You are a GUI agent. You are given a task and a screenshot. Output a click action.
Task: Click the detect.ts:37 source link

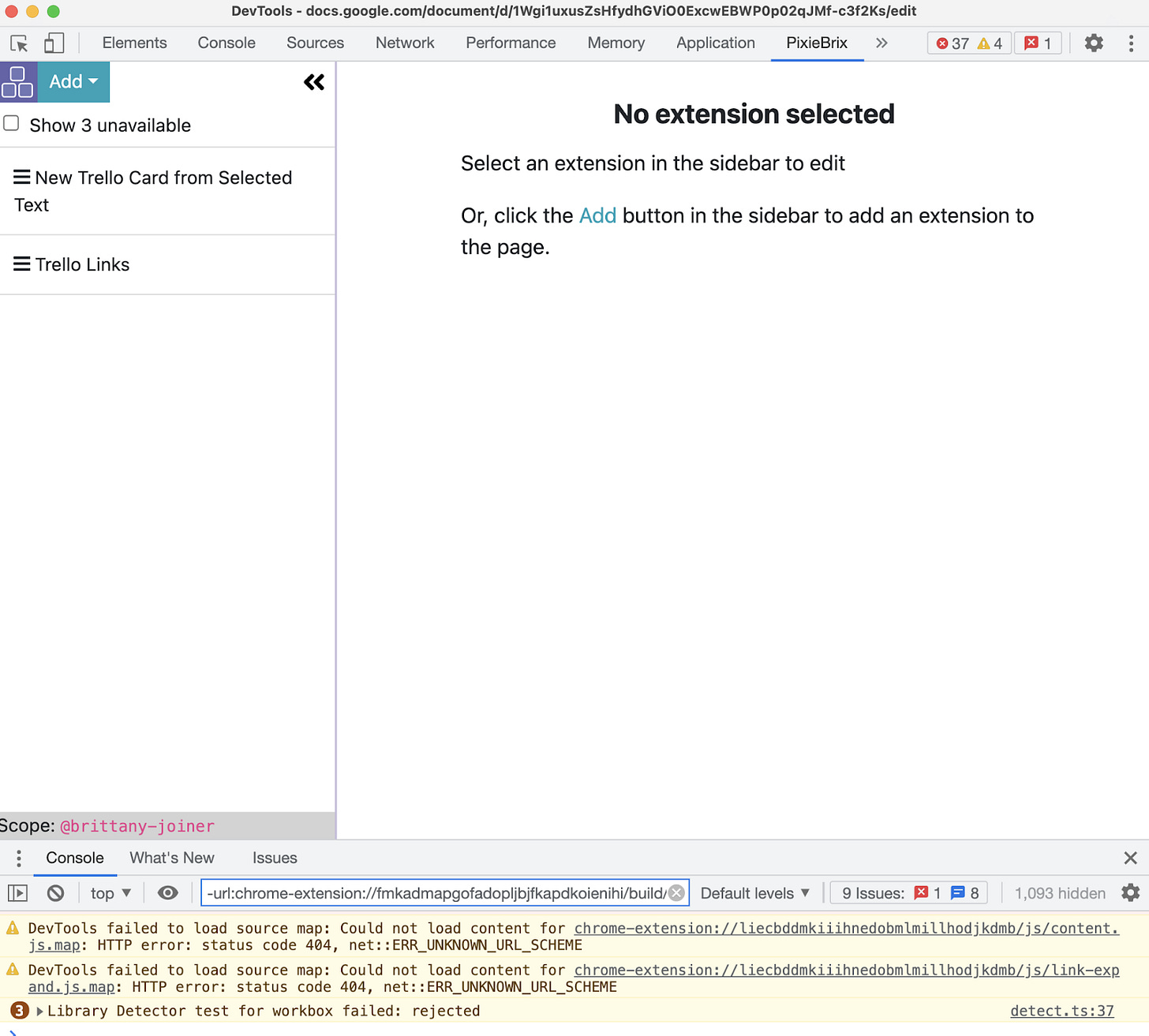1061,1011
